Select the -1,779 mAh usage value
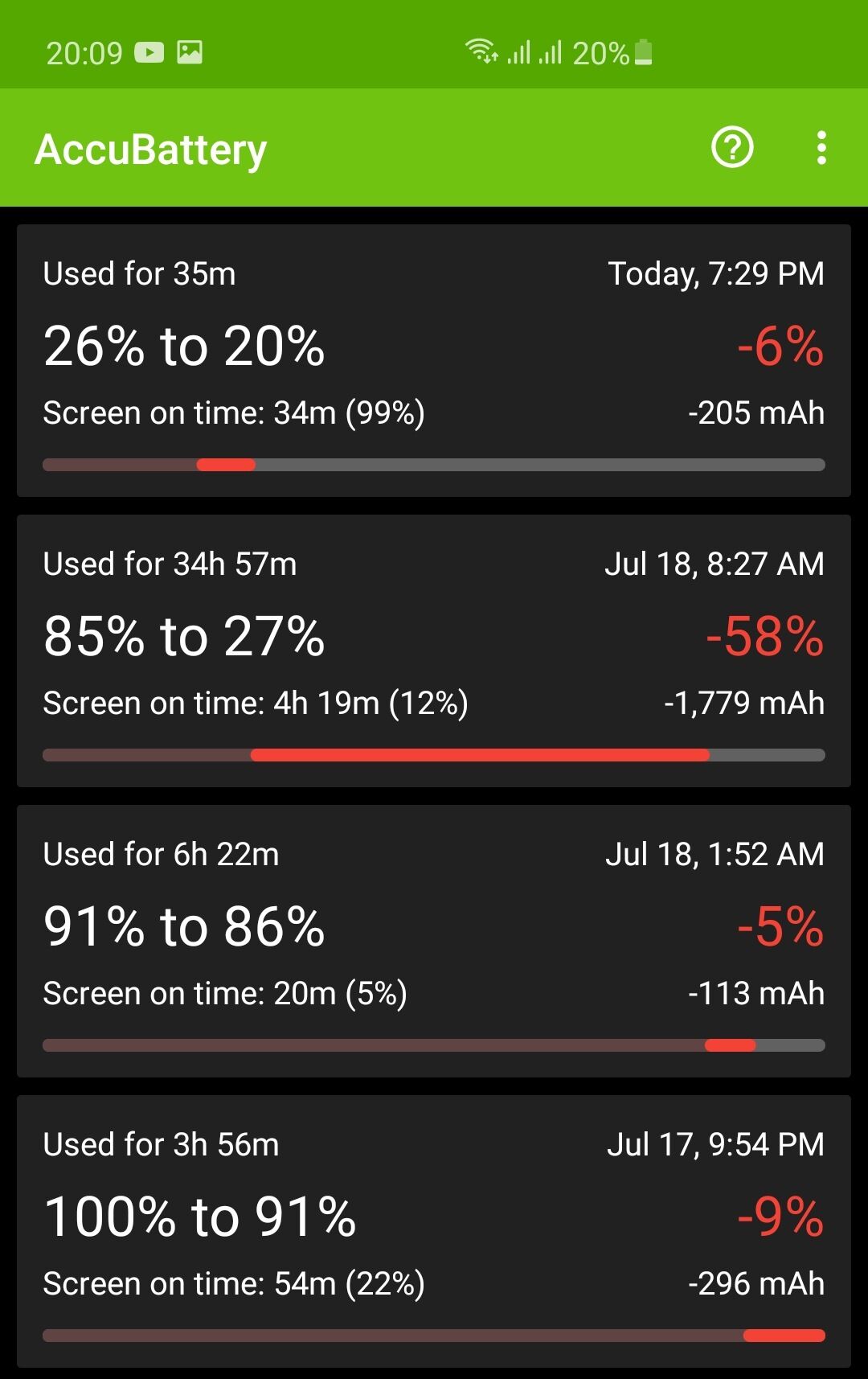Viewport: 868px width, 1379px height. pos(744,704)
